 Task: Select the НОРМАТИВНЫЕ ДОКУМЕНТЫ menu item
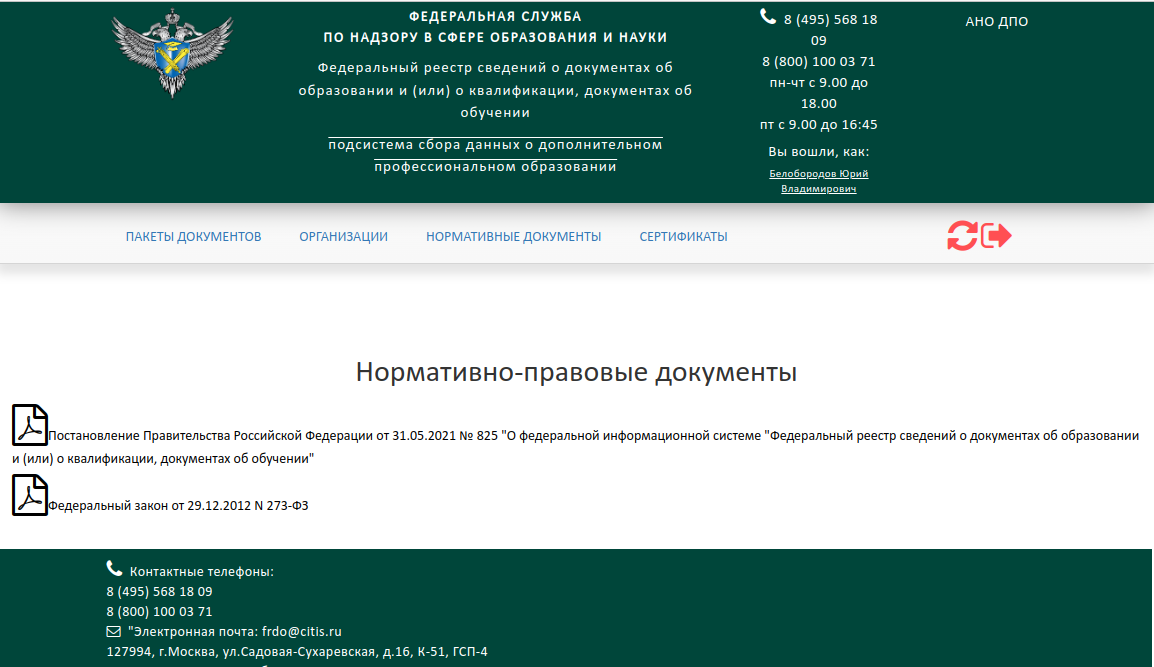pyautogui.click(x=513, y=237)
